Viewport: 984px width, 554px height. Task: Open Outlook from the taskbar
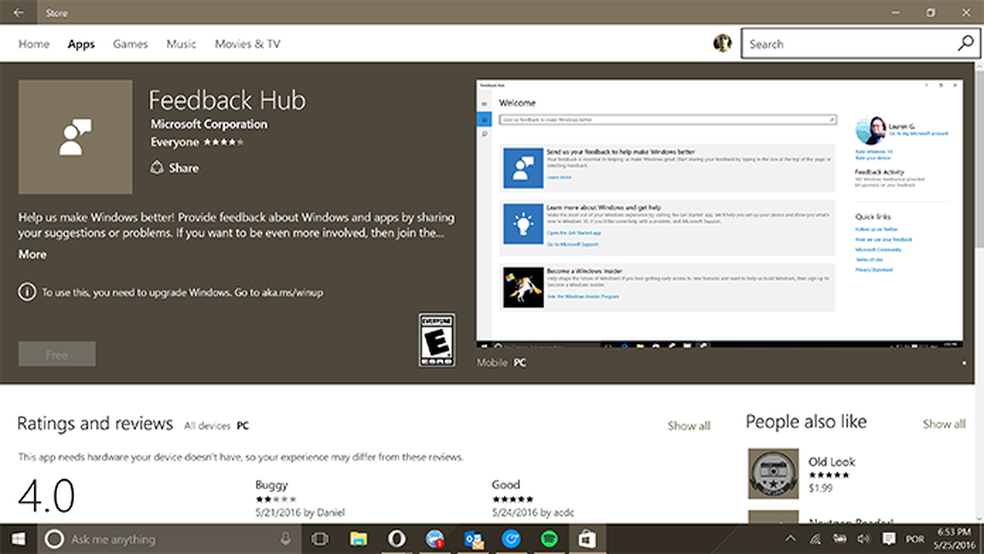coord(473,539)
